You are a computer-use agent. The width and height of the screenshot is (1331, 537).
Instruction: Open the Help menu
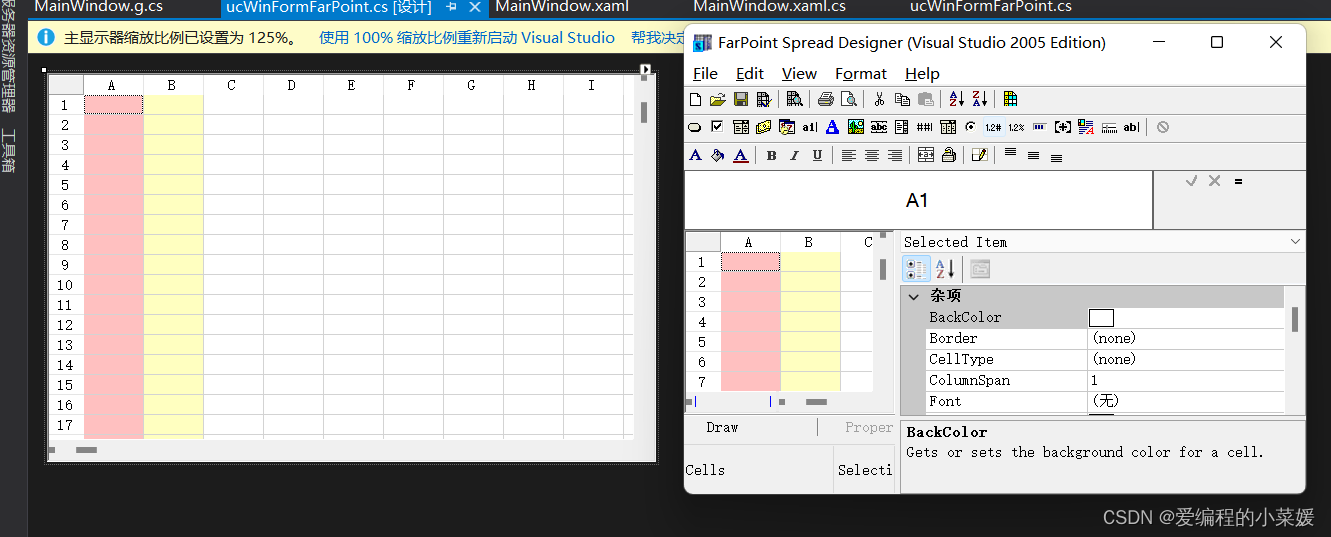[922, 73]
